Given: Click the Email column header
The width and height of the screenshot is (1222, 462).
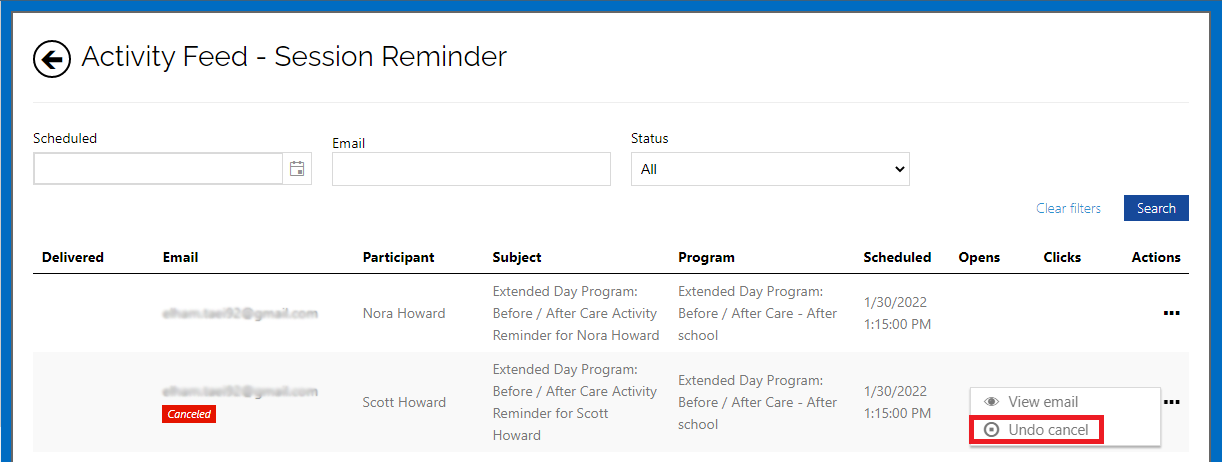Looking at the screenshot, I should tap(180, 257).
